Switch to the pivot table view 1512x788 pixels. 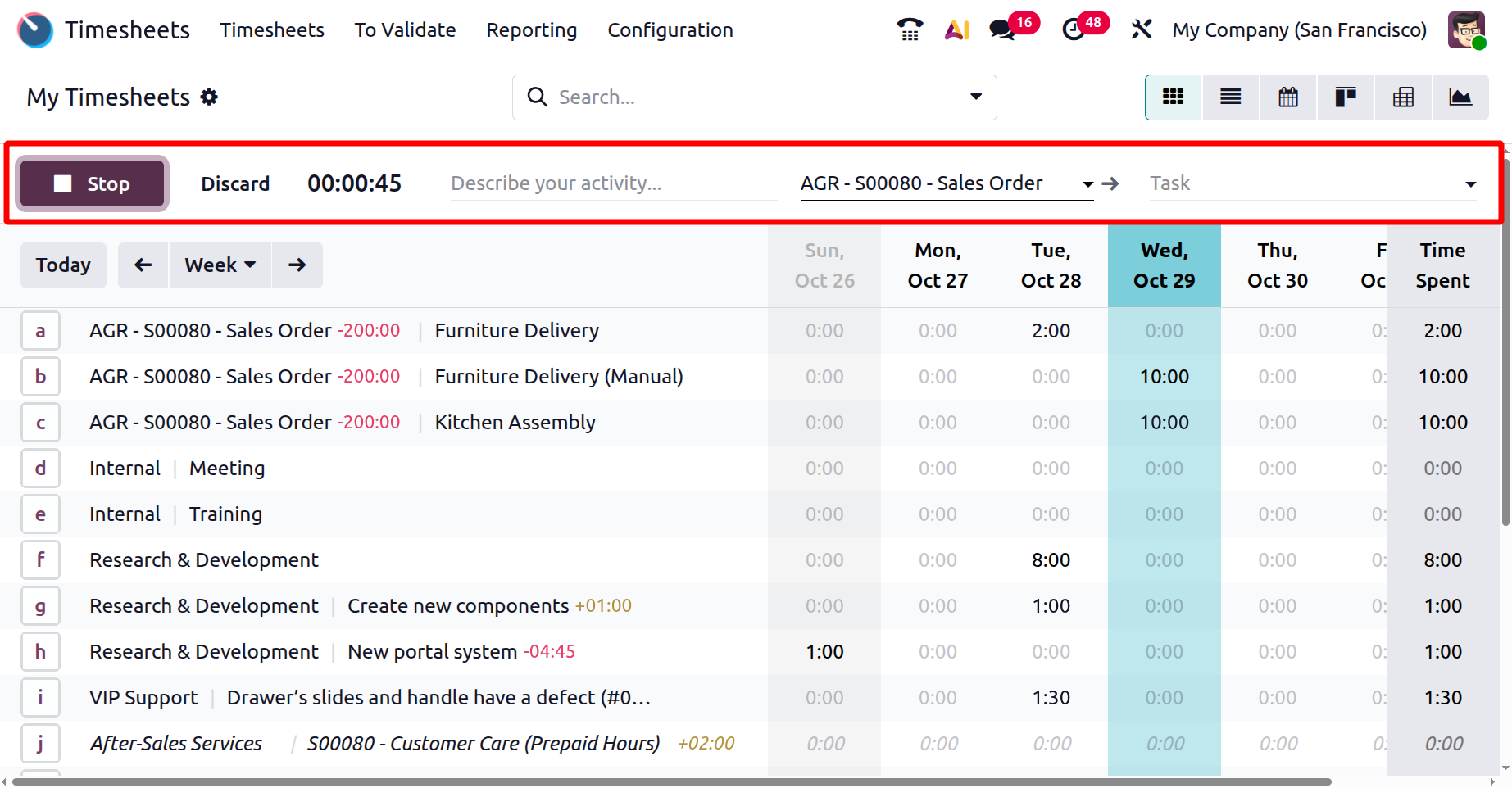(1403, 97)
